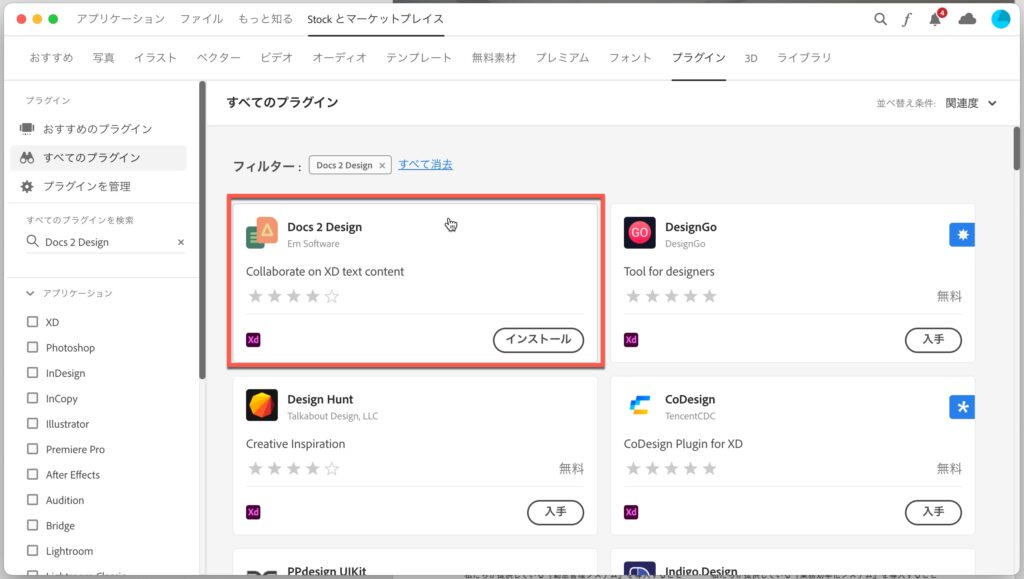Click the CoDesign plugin logo

pos(639,405)
